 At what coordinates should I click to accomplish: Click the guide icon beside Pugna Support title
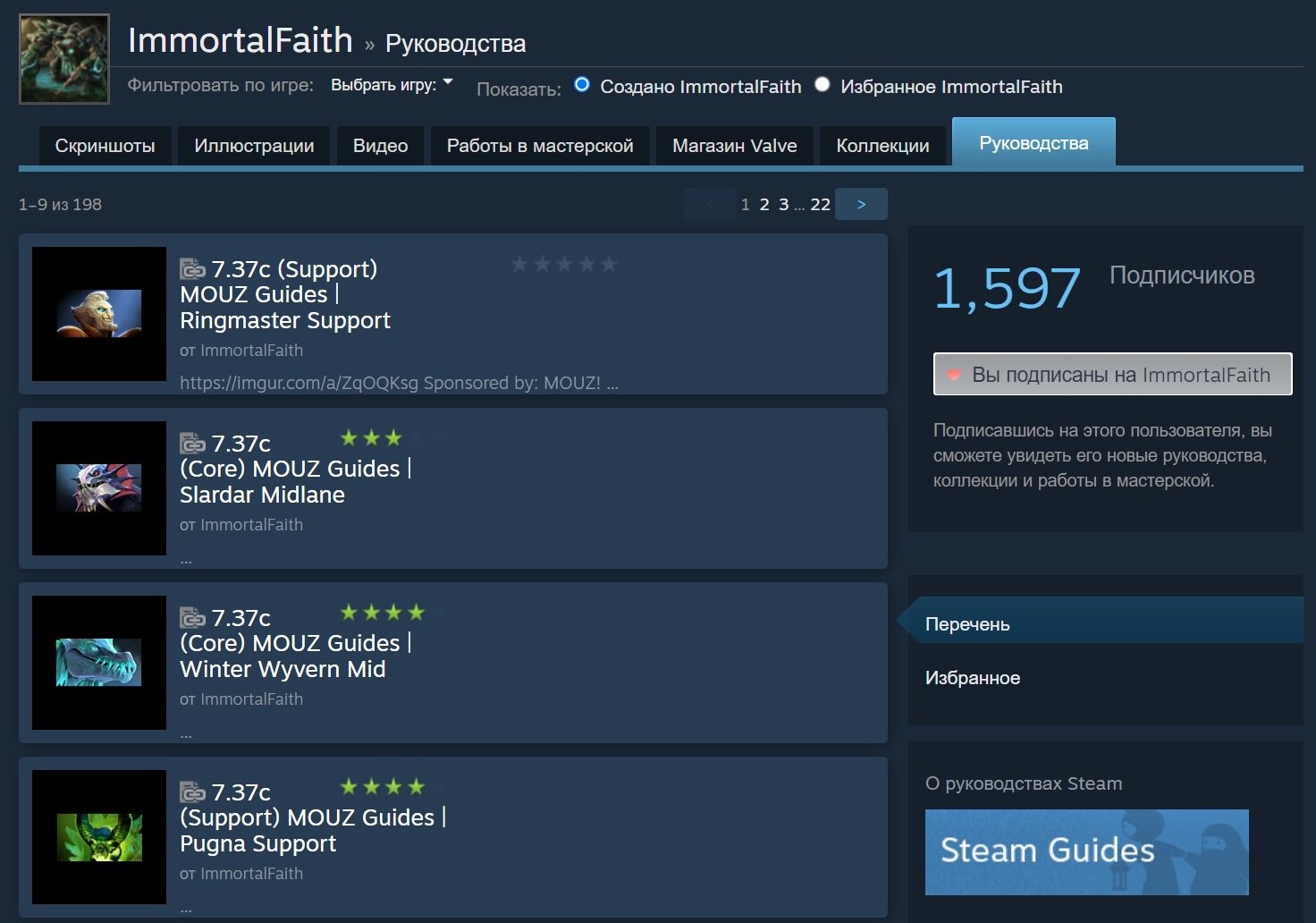click(x=192, y=792)
